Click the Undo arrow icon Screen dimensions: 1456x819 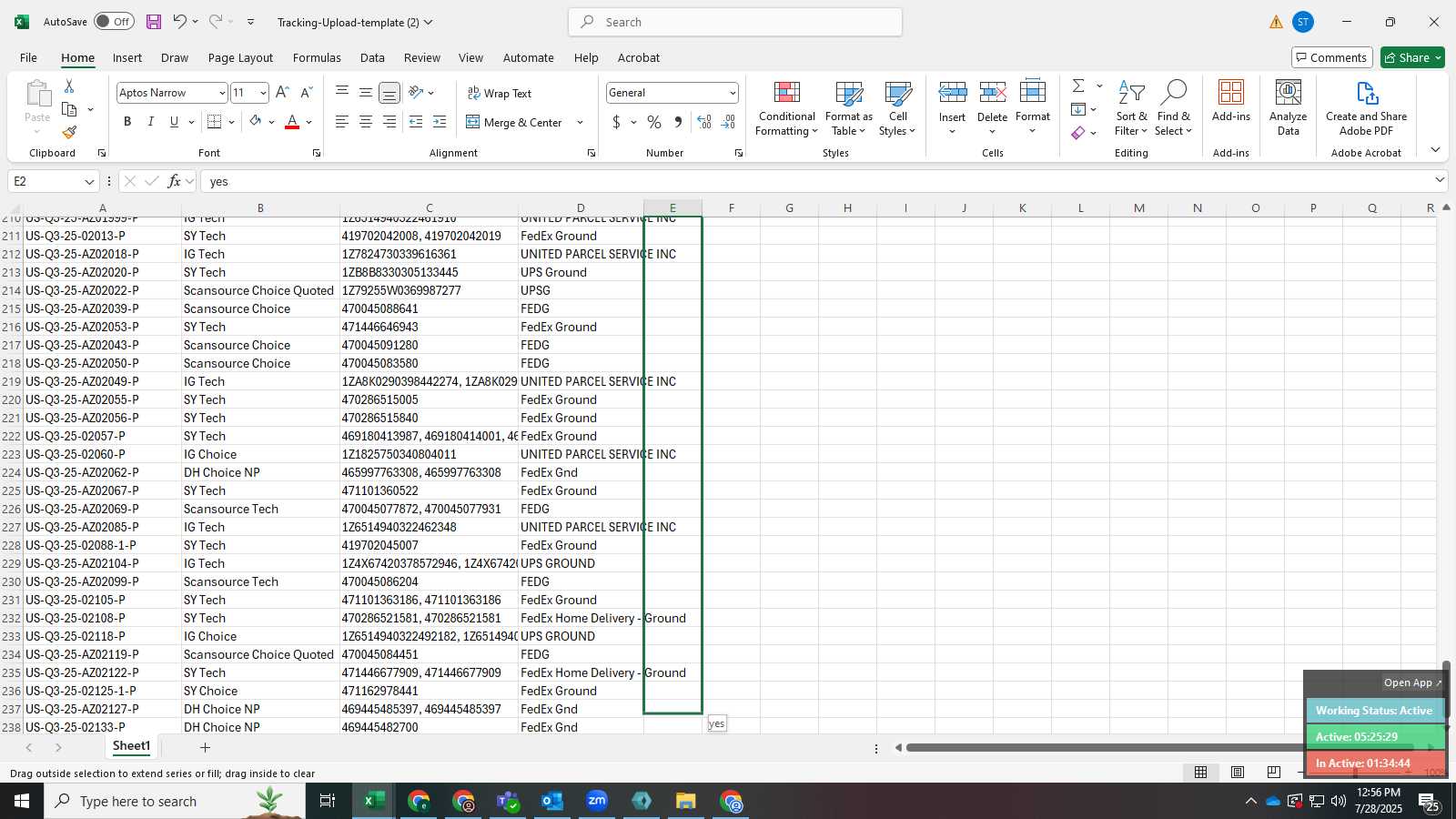(179, 22)
